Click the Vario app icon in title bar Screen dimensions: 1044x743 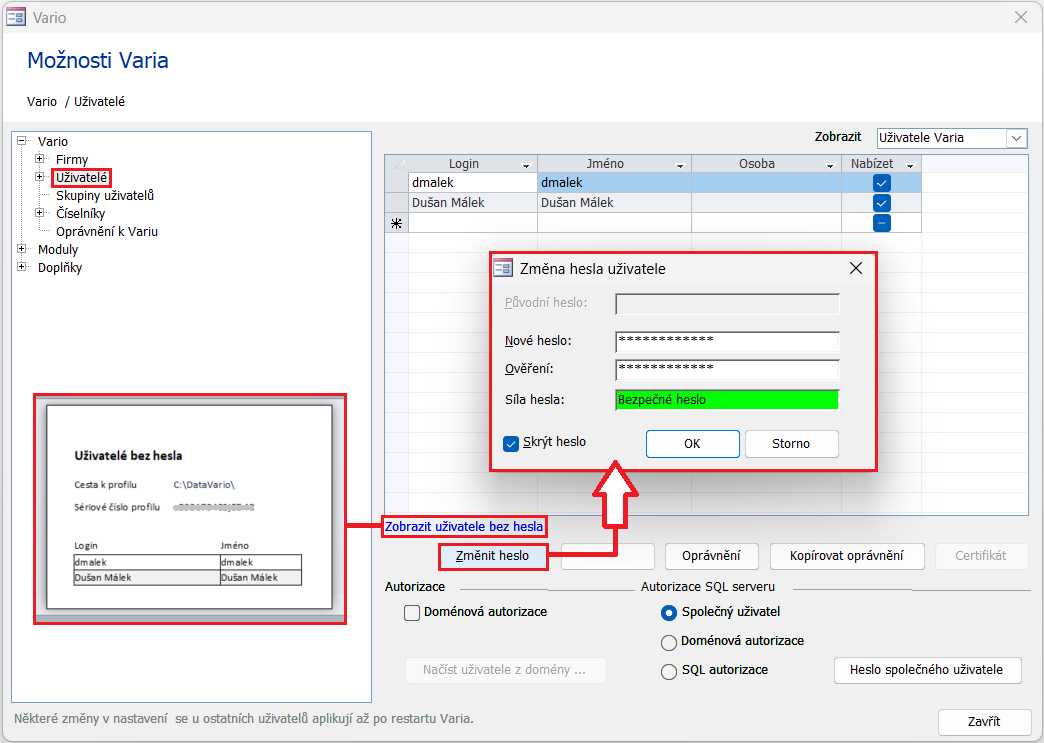coord(16,17)
